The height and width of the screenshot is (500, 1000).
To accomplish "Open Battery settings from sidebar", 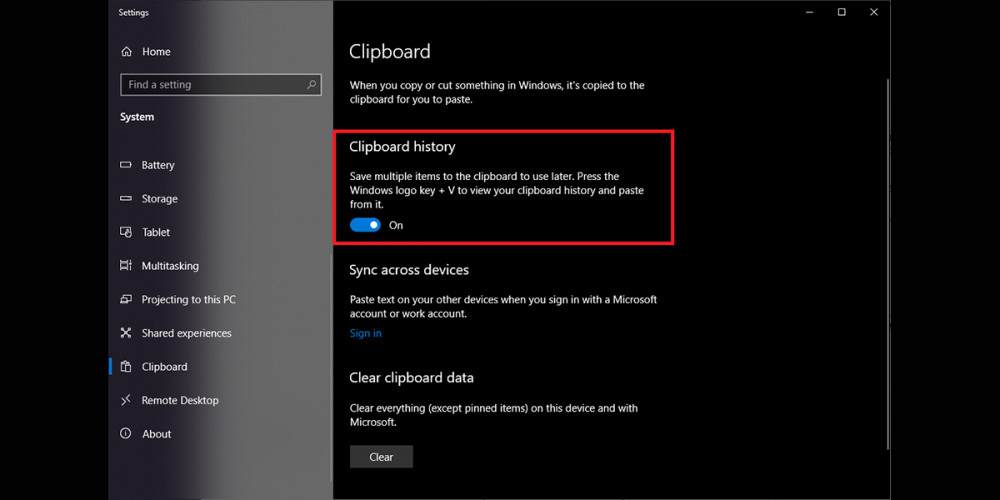I will coord(157,165).
